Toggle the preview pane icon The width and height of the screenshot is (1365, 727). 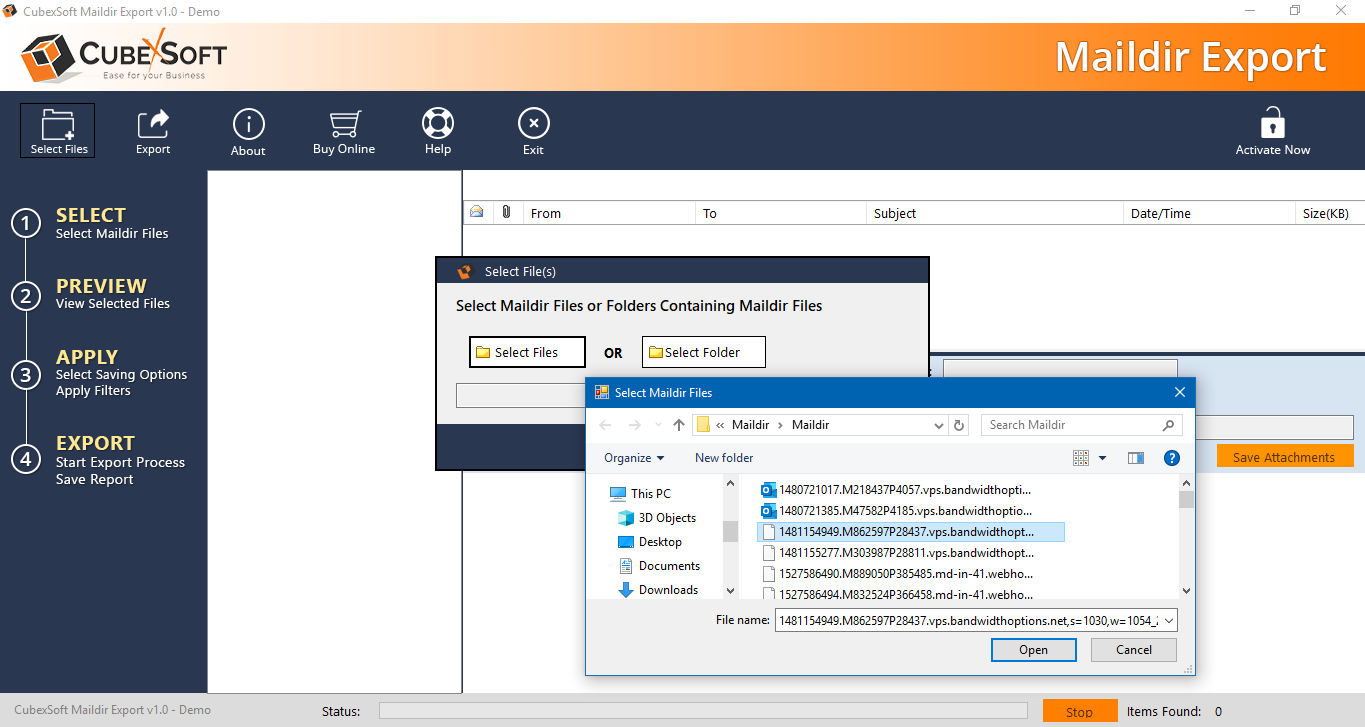pos(1135,458)
